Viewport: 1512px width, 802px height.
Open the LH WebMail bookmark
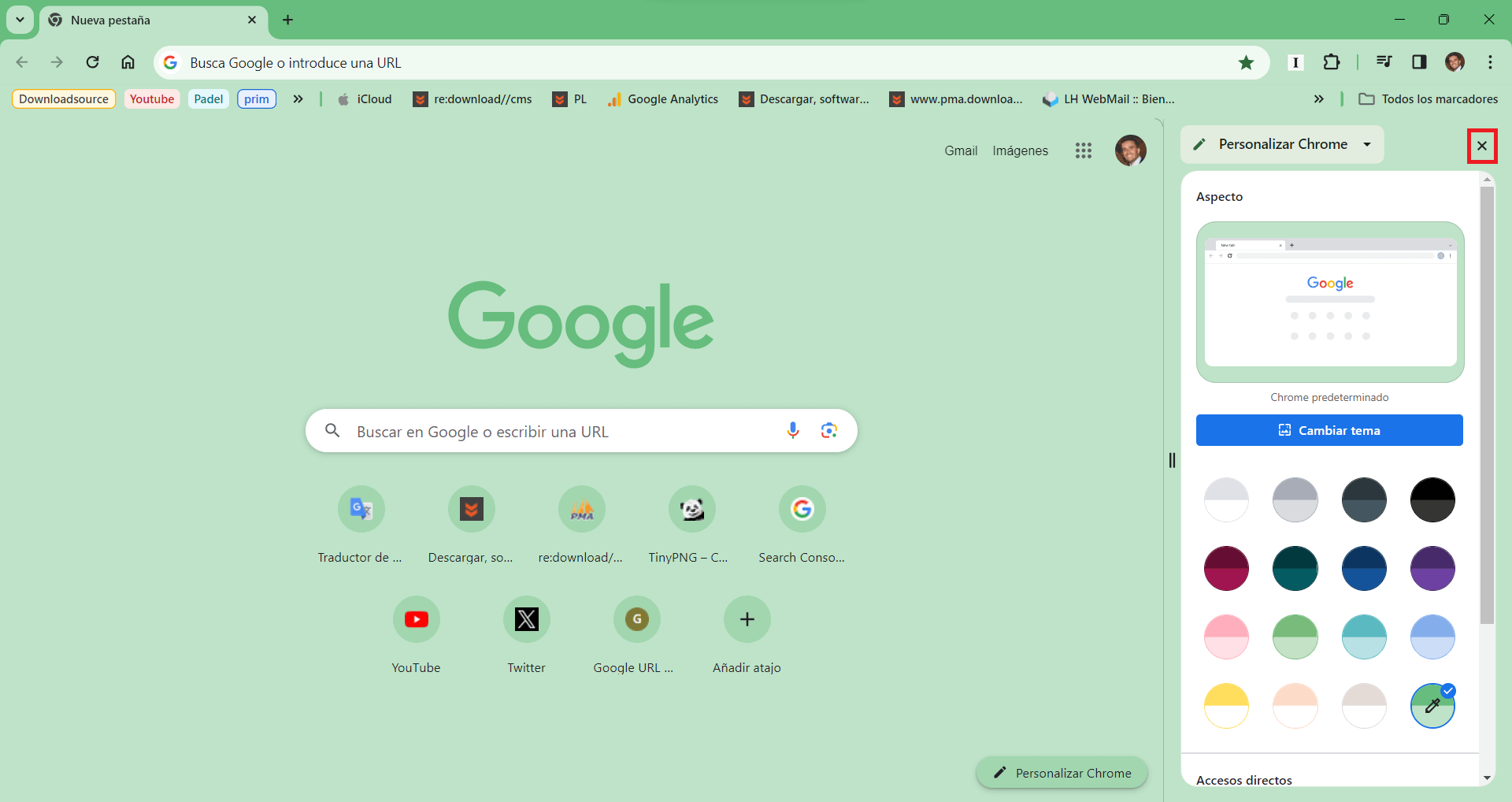1108,98
